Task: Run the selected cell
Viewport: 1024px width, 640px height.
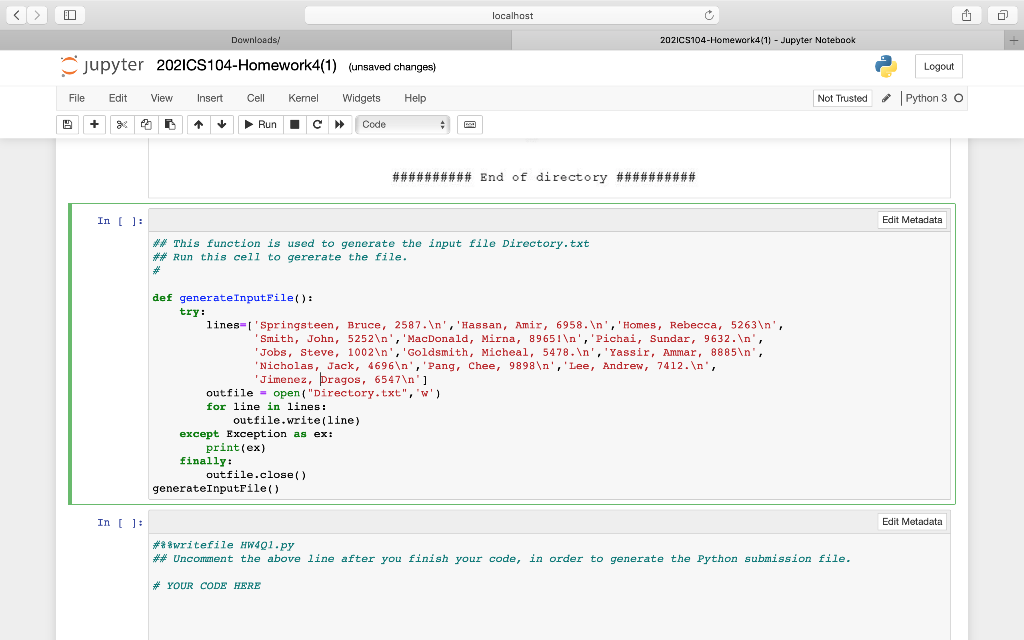Action: pos(261,124)
